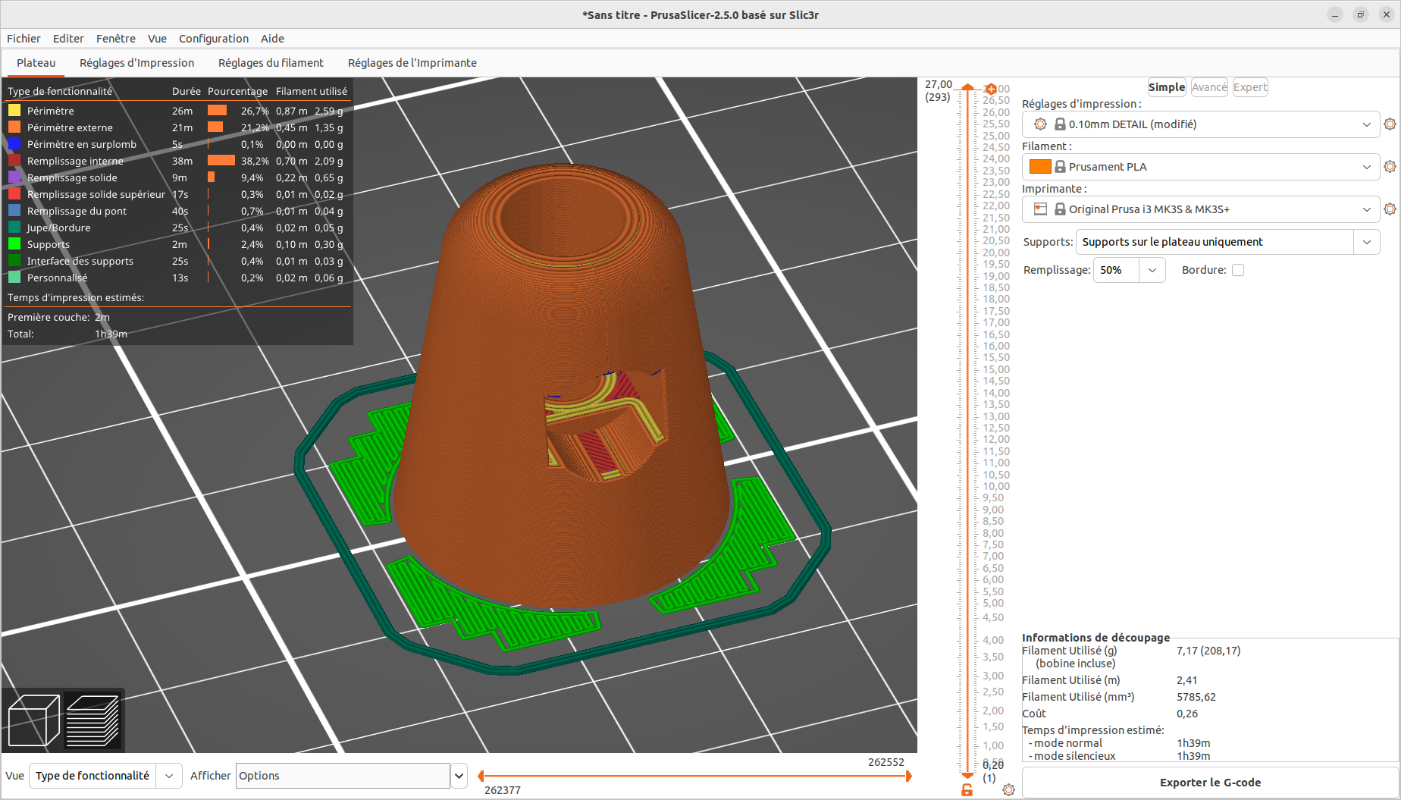The height and width of the screenshot is (800, 1401).
Task: Click the gear icon beside the printer preset
Action: (1389, 210)
